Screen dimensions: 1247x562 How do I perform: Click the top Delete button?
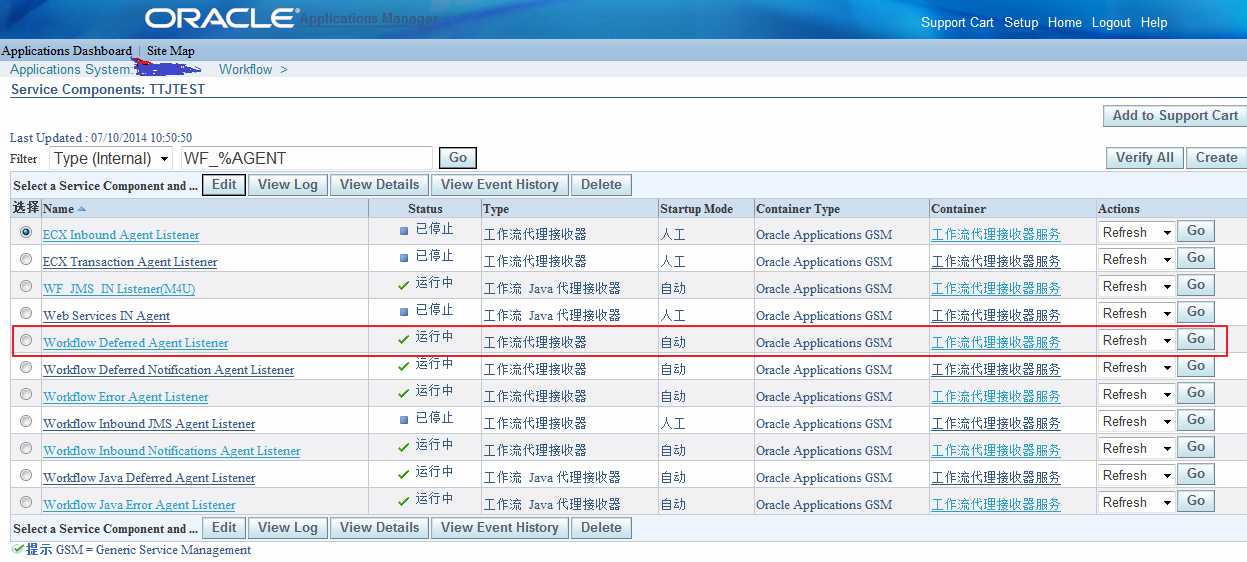coord(601,184)
